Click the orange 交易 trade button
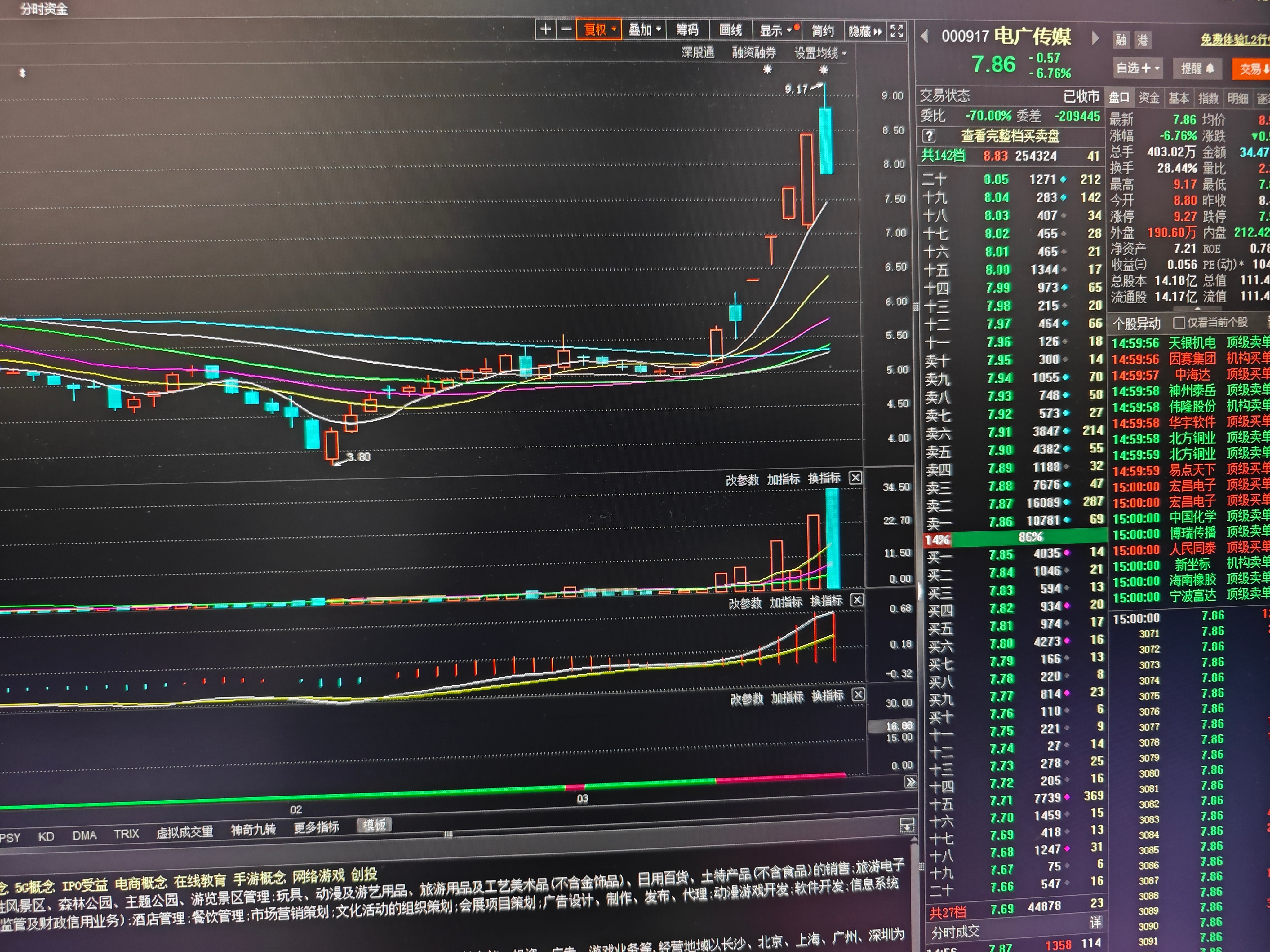The image size is (1270, 952). coord(1252,69)
